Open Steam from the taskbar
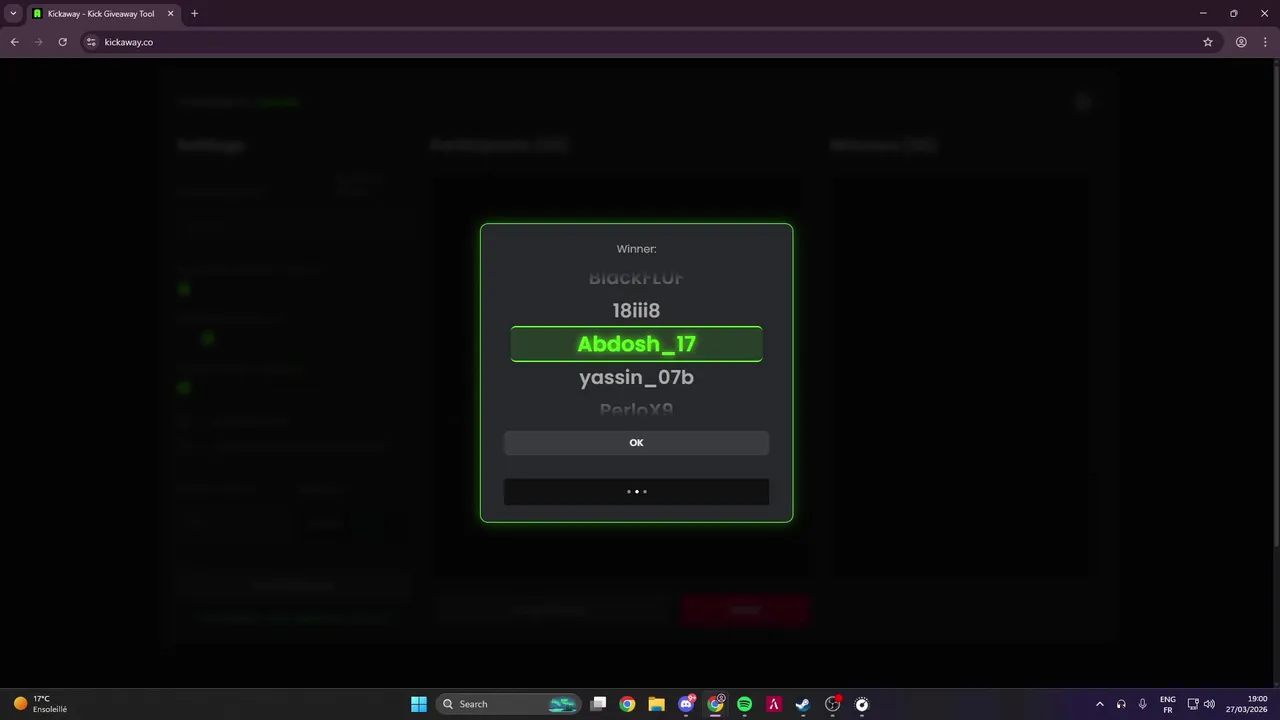1280x720 pixels. (x=802, y=704)
